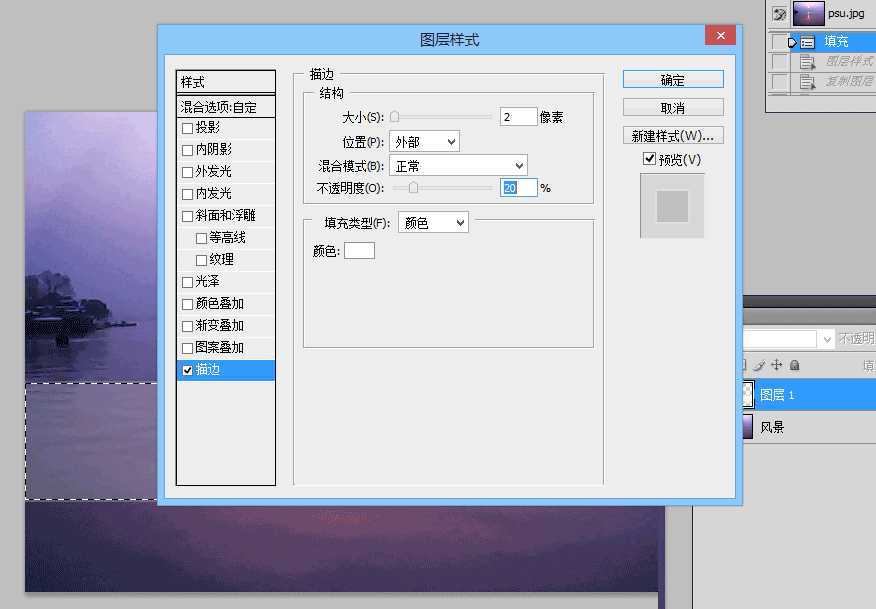Click the 确定 confirm button

click(672, 79)
